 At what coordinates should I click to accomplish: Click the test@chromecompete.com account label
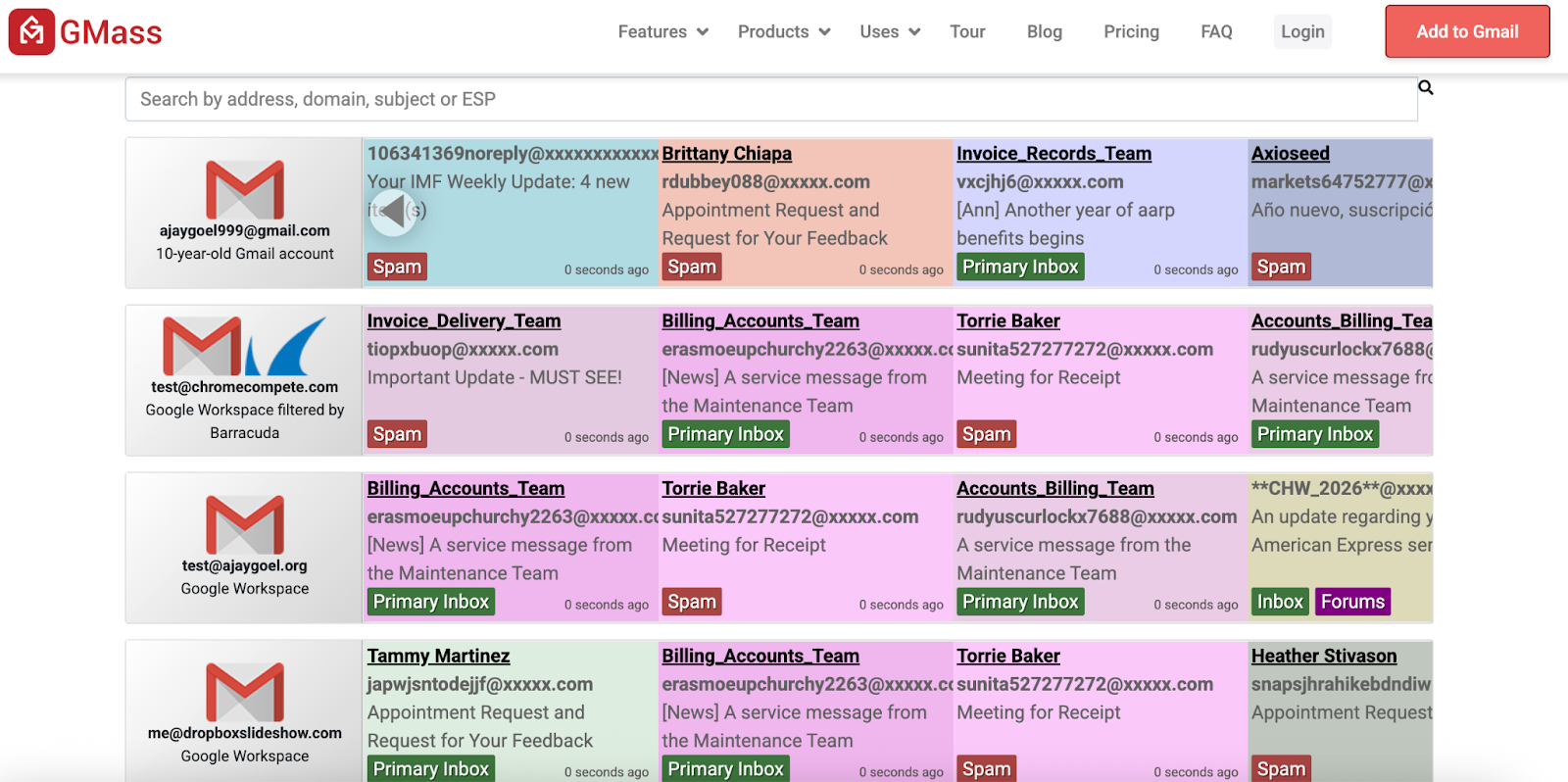click(245, 387)
